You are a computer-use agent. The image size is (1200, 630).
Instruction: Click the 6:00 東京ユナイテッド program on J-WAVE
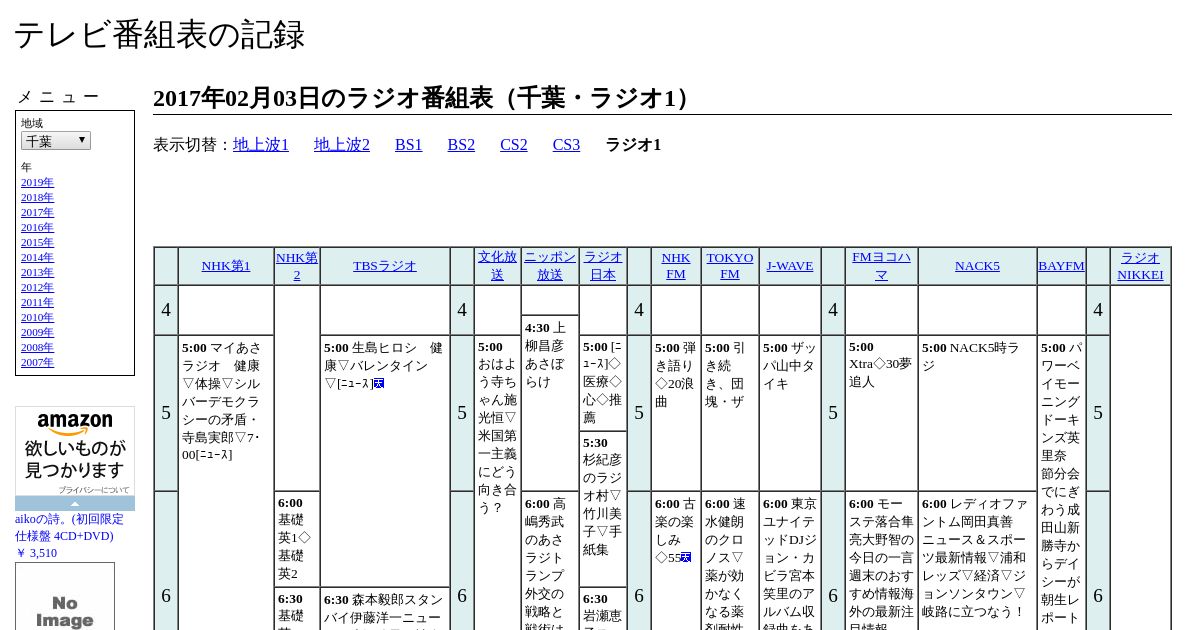pyautogui.click(x=790, y=560)
